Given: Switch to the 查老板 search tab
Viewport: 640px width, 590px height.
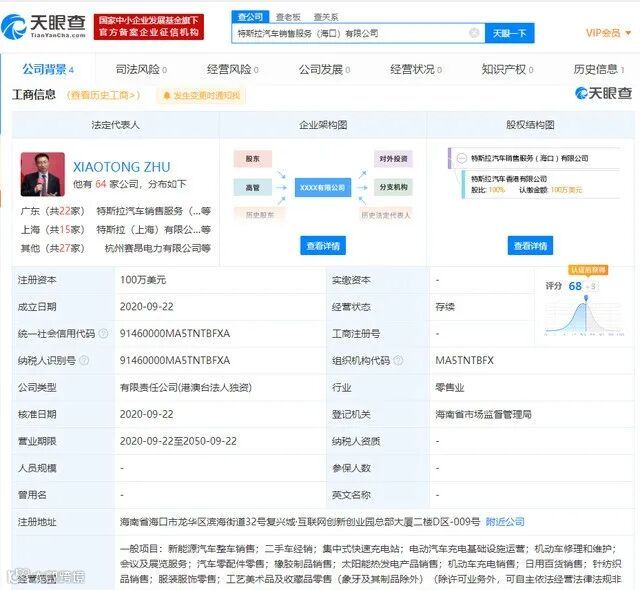Looking at the screenshot, I should 288,17.
